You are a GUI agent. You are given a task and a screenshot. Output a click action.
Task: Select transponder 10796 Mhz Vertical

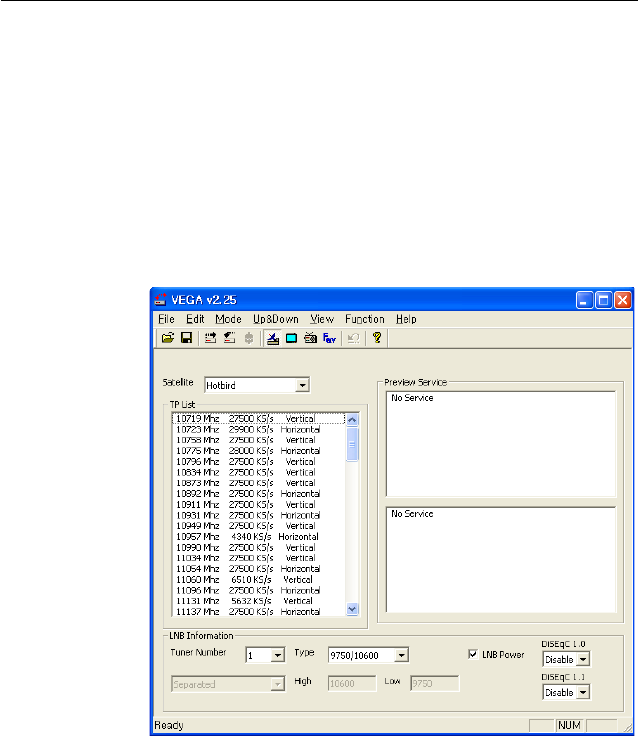[x=259, y=462]
